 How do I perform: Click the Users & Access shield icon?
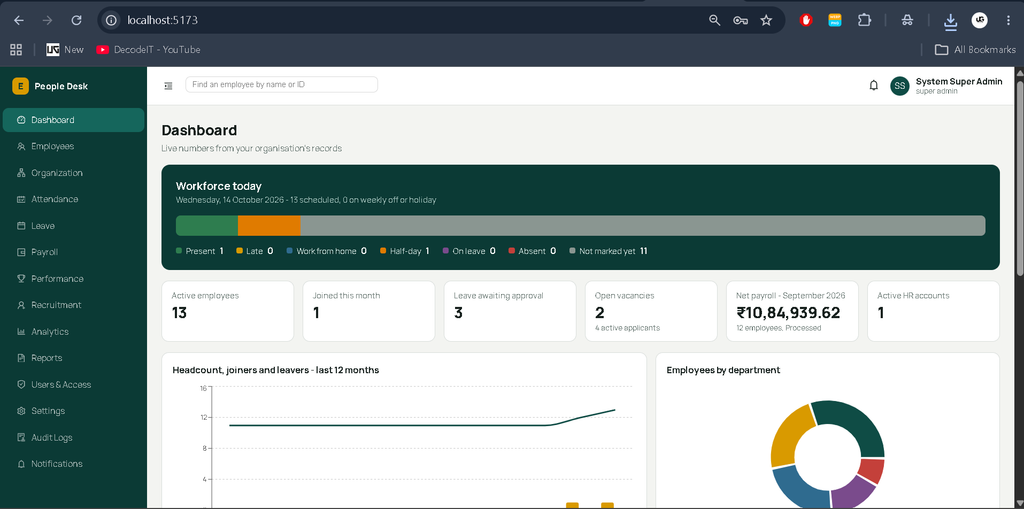21,385
